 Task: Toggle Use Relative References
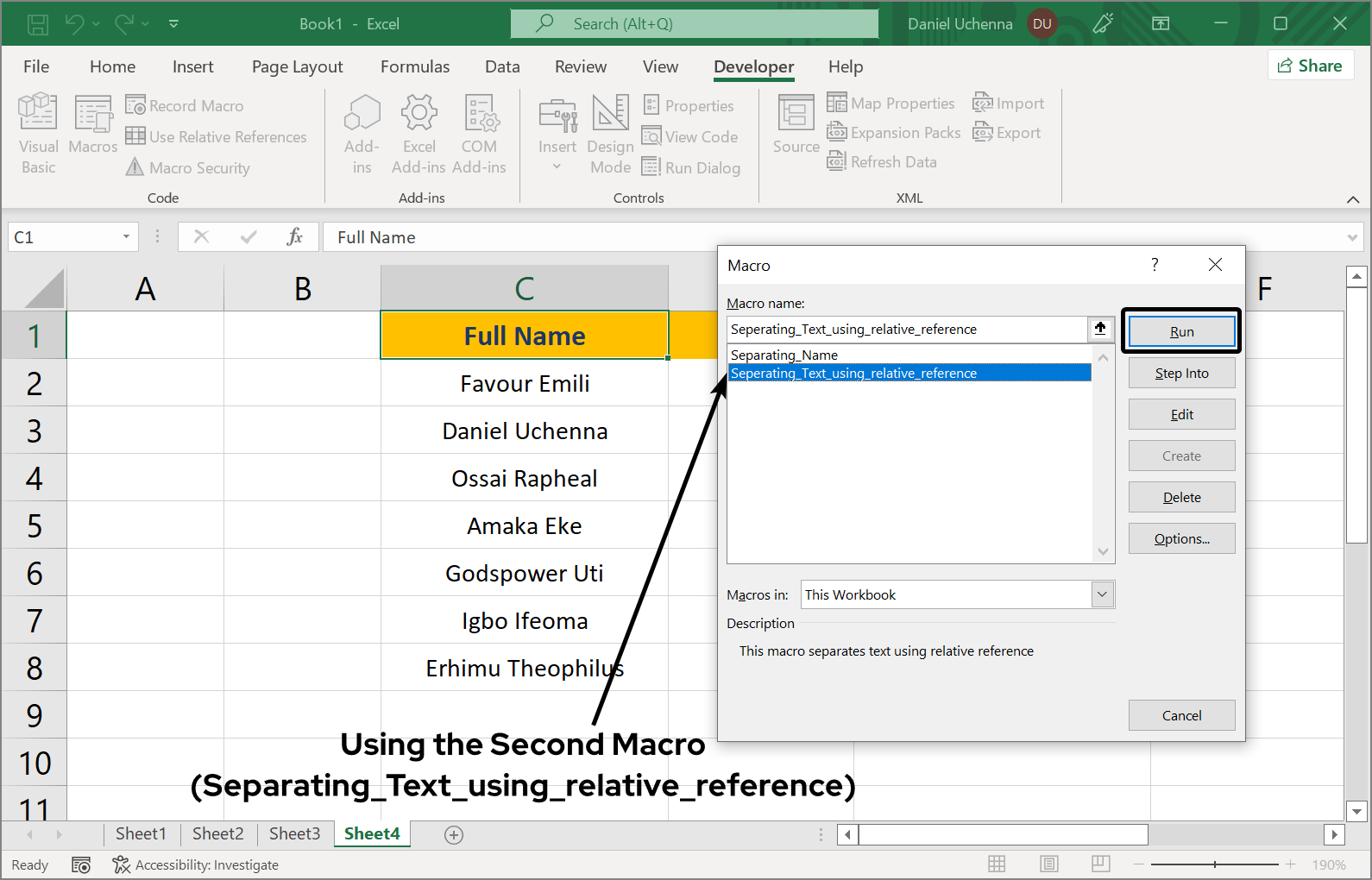point(217,137)
